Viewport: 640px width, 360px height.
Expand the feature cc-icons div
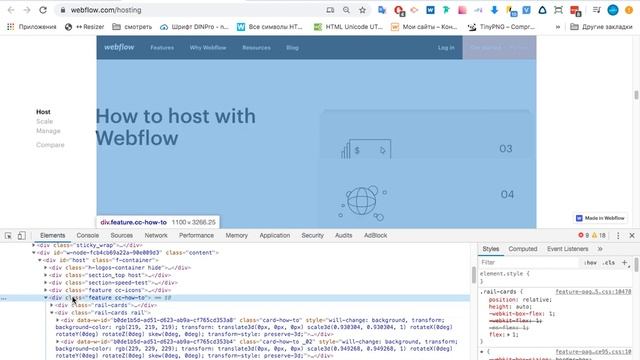click(x=46, y=290)
